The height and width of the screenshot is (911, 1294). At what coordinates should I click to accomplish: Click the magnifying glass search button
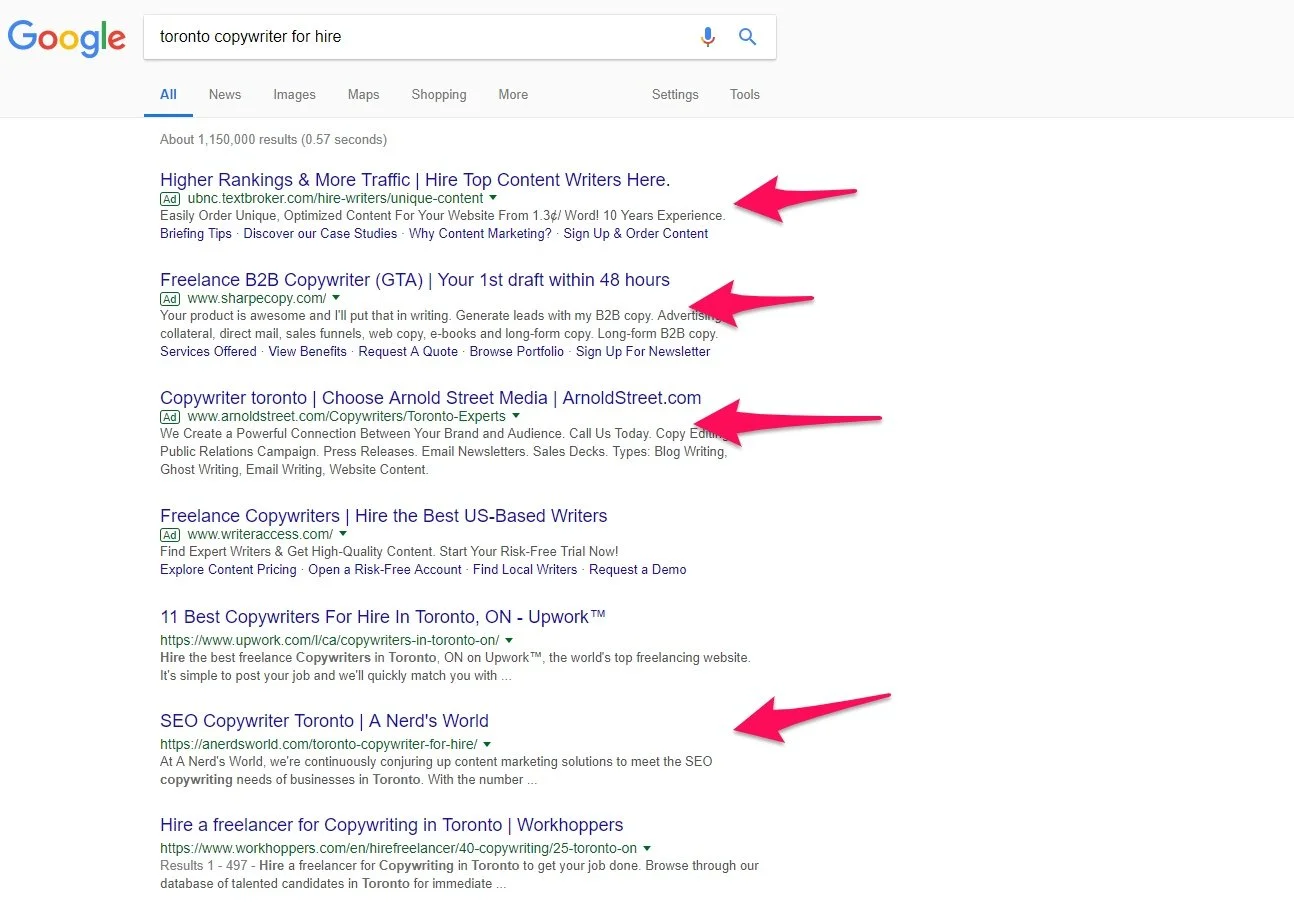click(747, 37)
